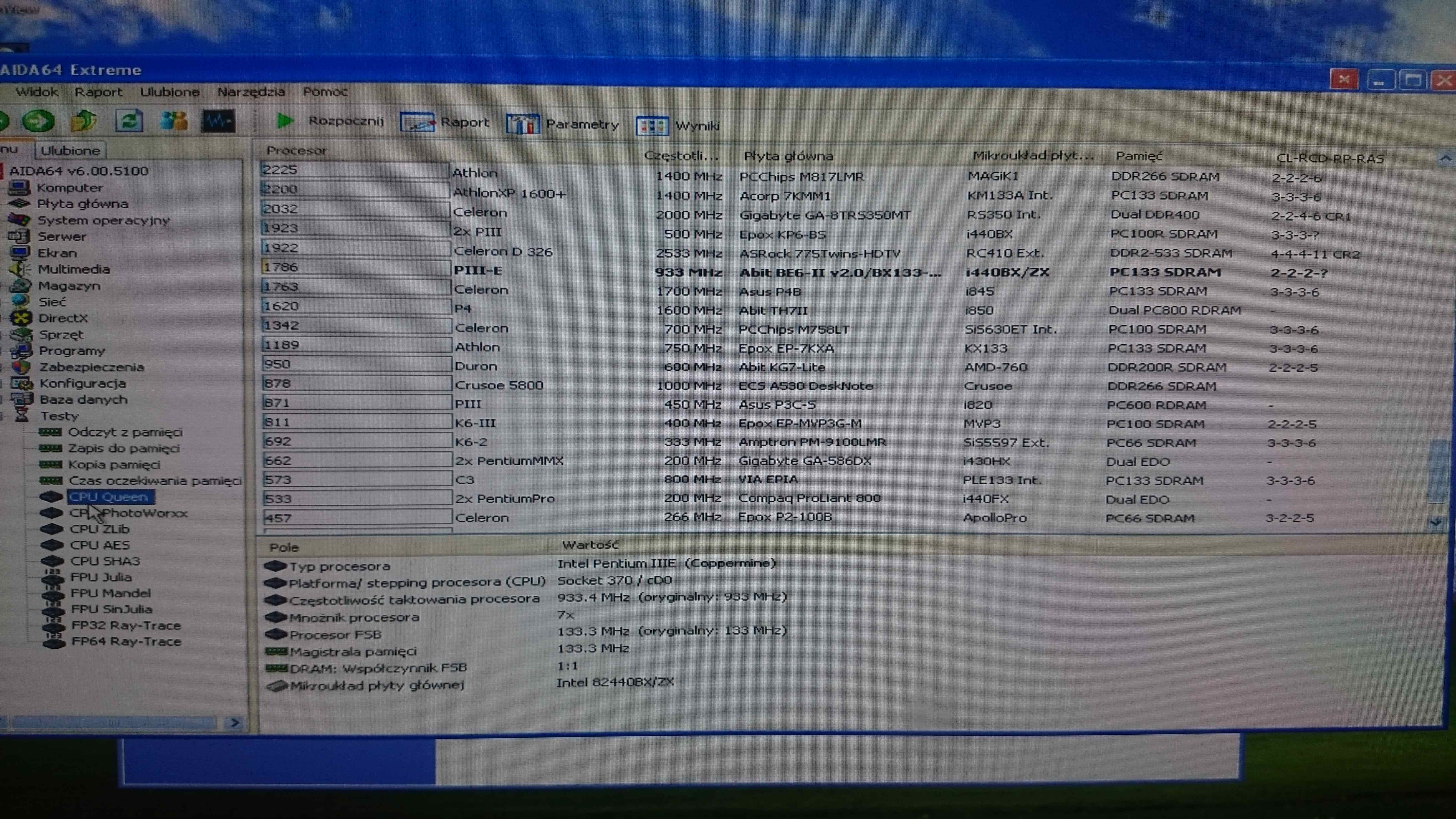The width and height of the screenshot is (1456, 819).
Task: Click the up-level arrow toolbar icon
Action: click(84, 120)
